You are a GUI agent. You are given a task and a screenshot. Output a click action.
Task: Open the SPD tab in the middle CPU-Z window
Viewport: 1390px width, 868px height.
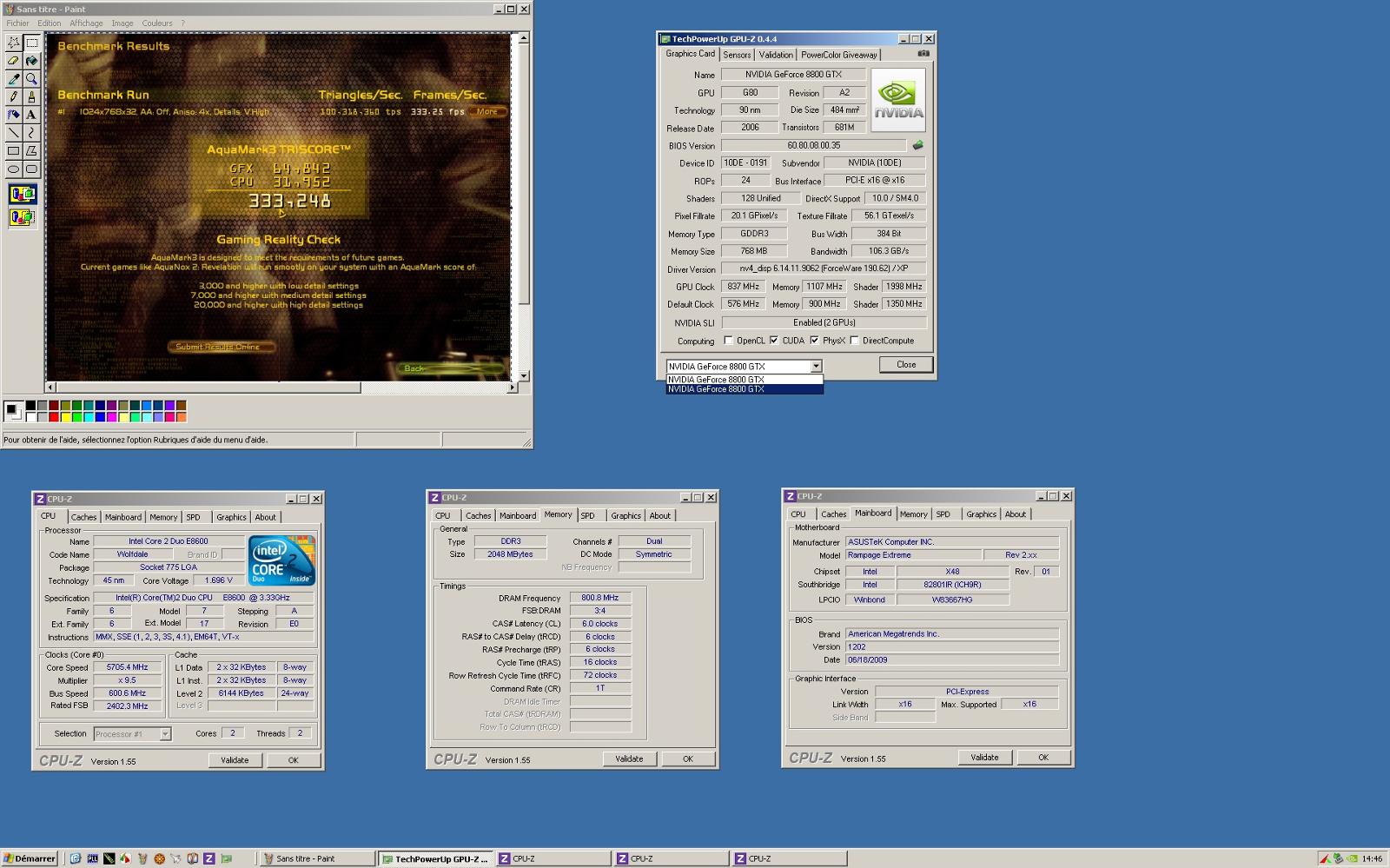click(x=588, y=516)
